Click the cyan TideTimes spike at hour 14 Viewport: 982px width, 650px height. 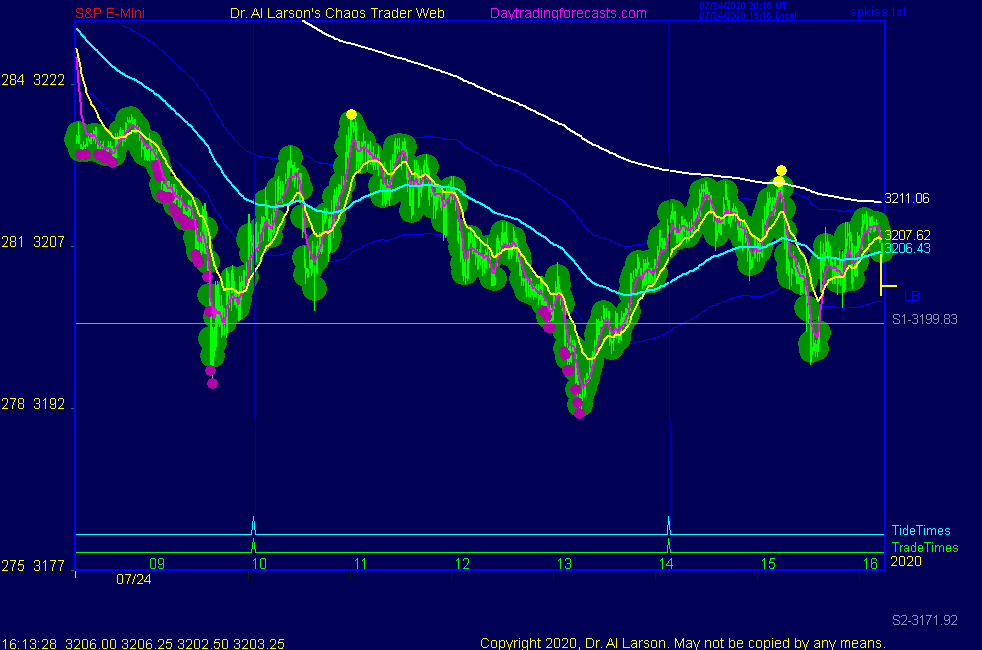pos(668,525)
